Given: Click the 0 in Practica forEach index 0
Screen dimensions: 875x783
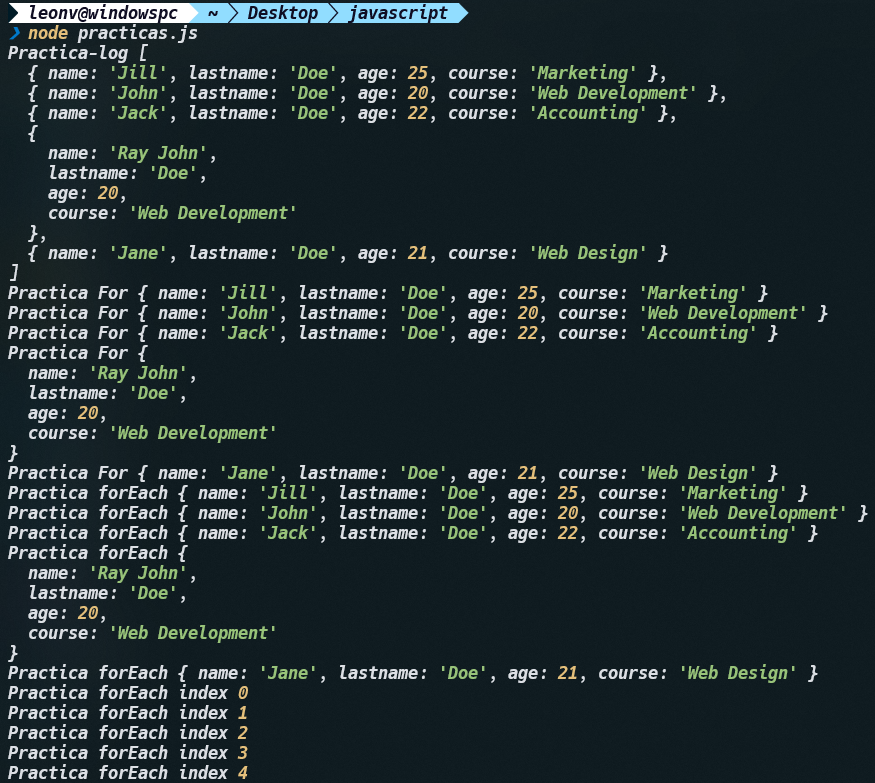Looking at the screenshot, I should click(243, 693).
